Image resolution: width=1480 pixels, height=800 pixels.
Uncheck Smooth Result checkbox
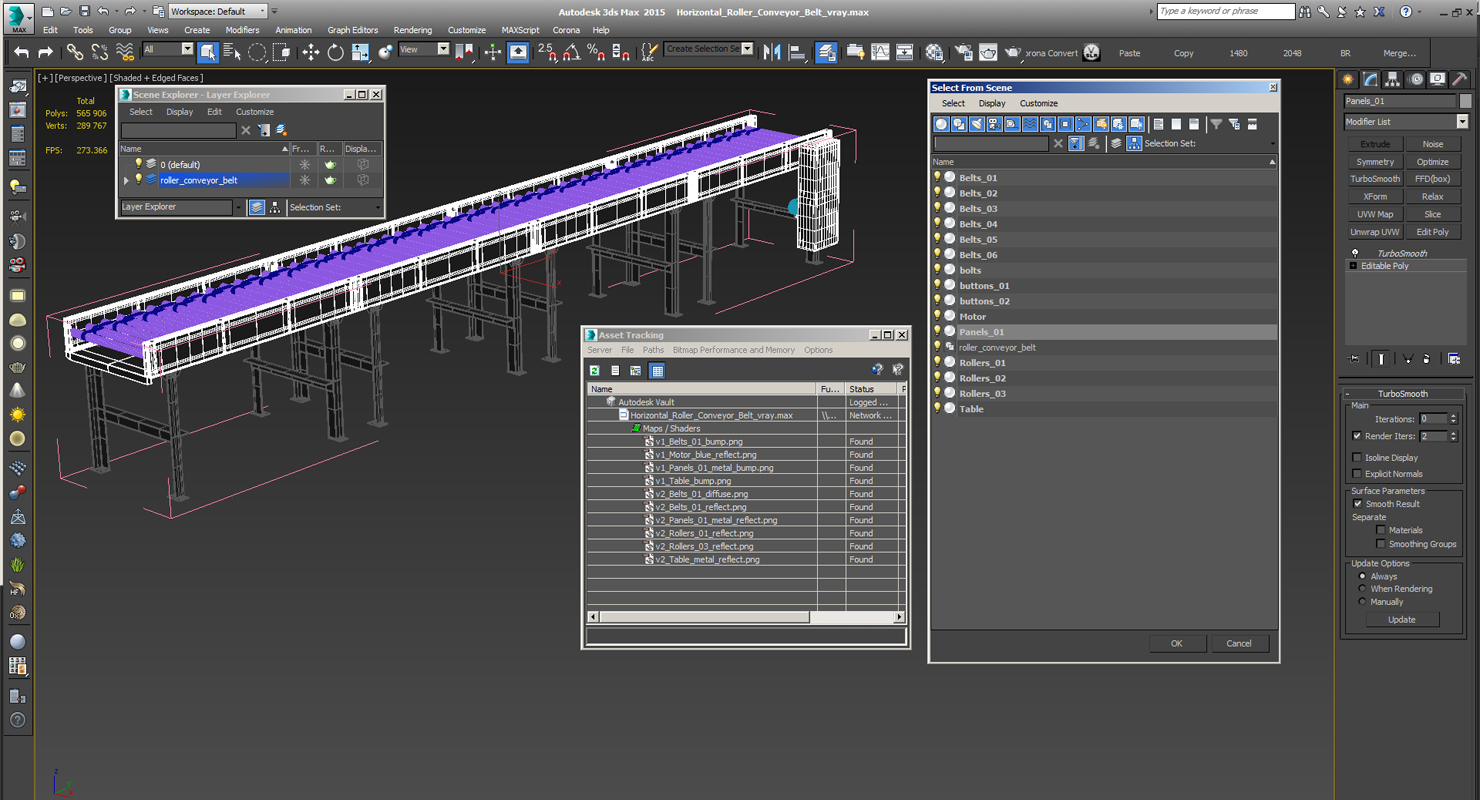(x=1357, y=504)
